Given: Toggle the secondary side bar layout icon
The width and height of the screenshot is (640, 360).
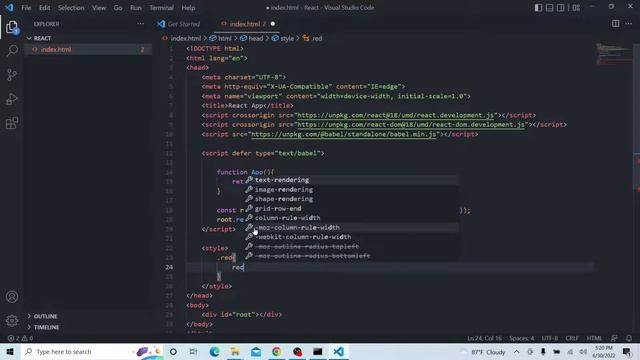Looking at the screenshot, I should pyautogui.click(x=561, y=8).
